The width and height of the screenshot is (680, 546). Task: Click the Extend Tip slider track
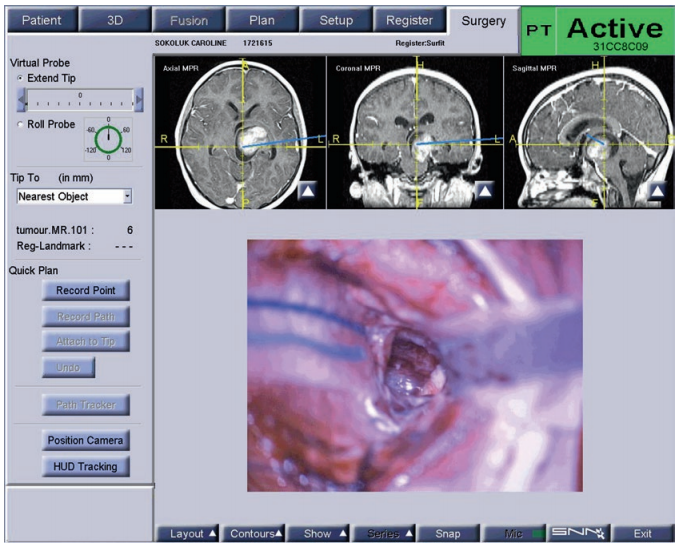(80, 100)
